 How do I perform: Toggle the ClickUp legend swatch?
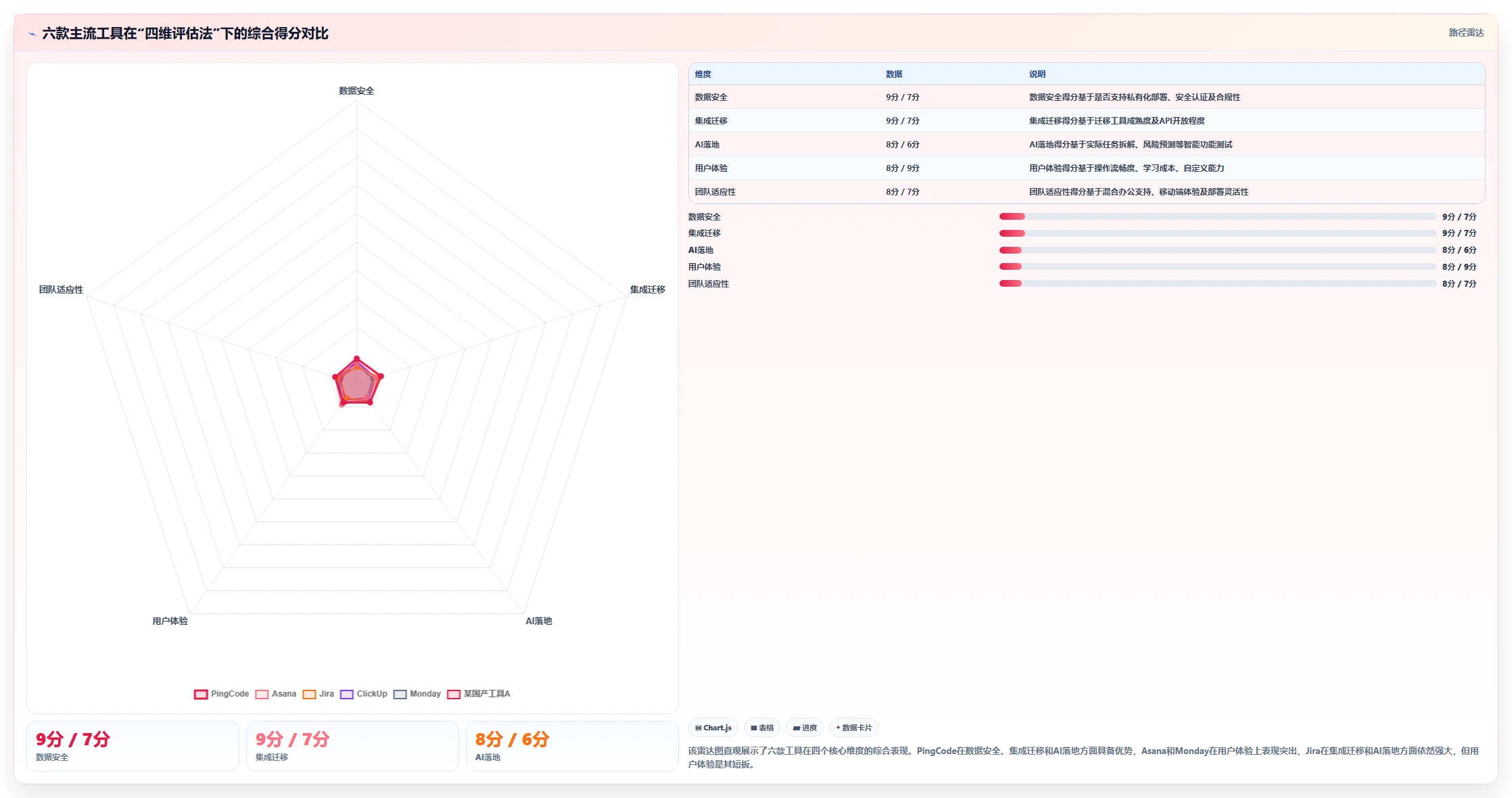tap(347, 694)
